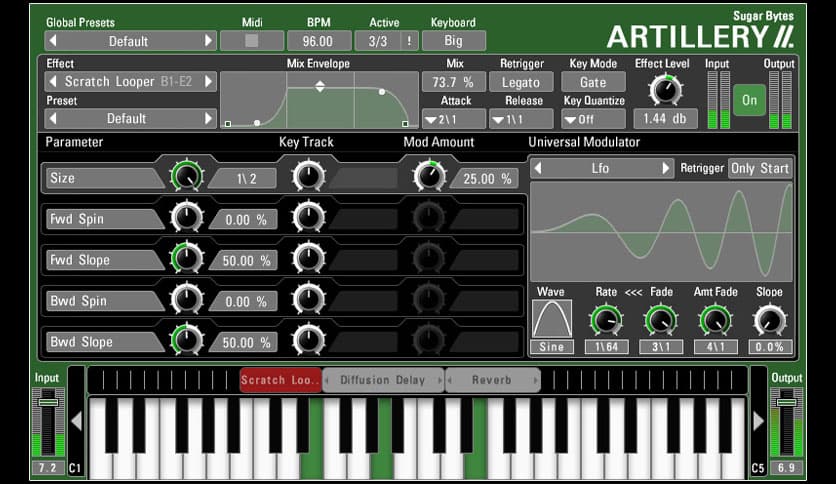Select previous global preset arrow
The height and width of the screenshot is (484, 836).
52,41
